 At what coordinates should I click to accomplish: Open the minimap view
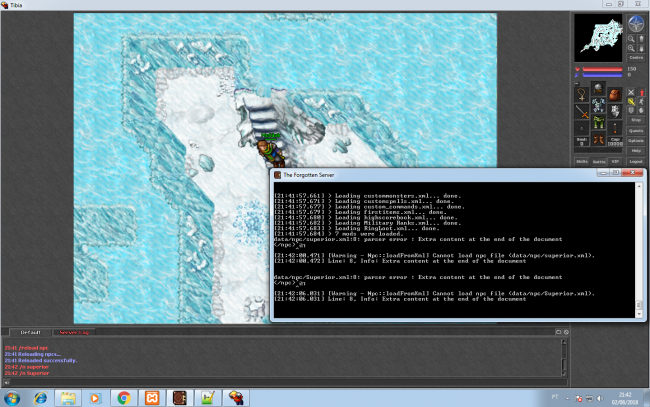(598, 38)
